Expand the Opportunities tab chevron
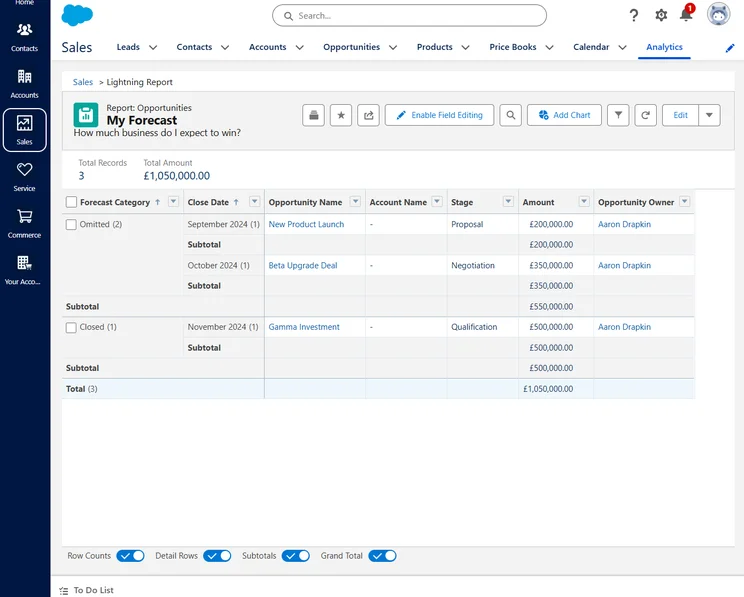The image size is (744, 597). [393, 47]
